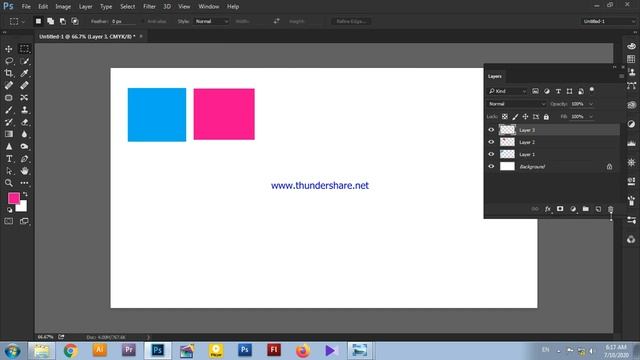Create a new layer via Layers panel

pos(598,209)
